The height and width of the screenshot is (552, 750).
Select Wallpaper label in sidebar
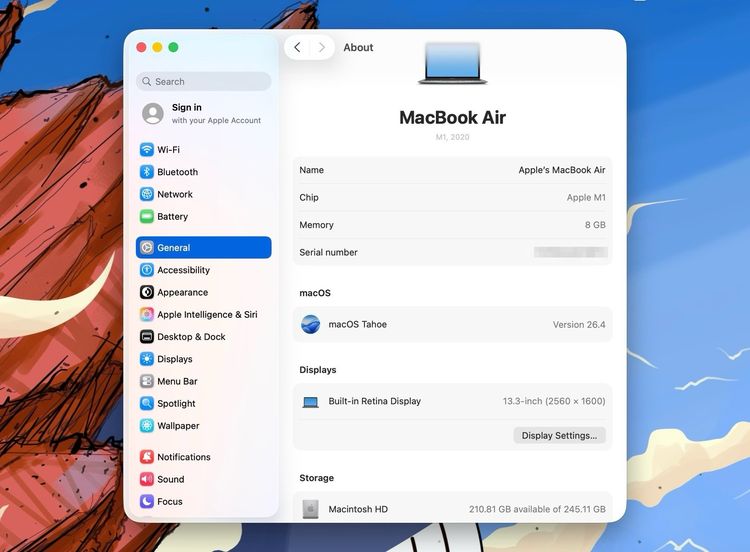coord(178,426)
